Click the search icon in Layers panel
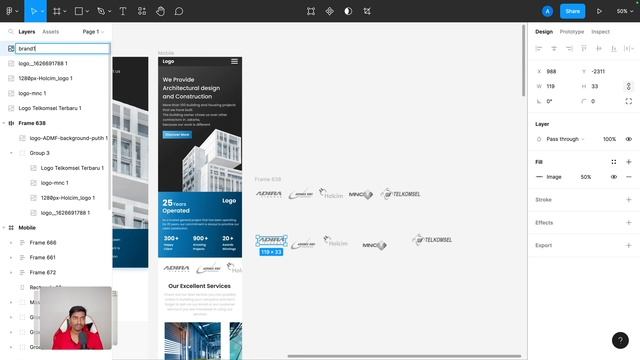 point(11,31)
